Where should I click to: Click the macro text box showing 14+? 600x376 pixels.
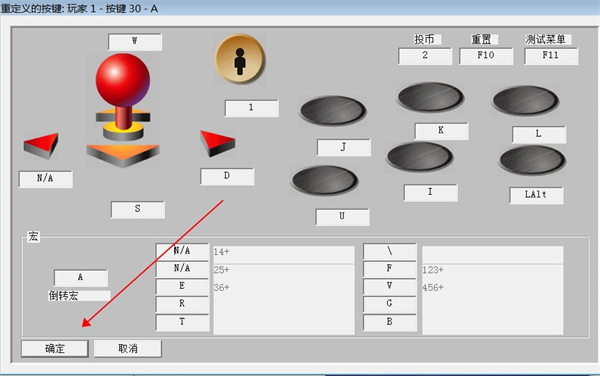coord(284,254)
